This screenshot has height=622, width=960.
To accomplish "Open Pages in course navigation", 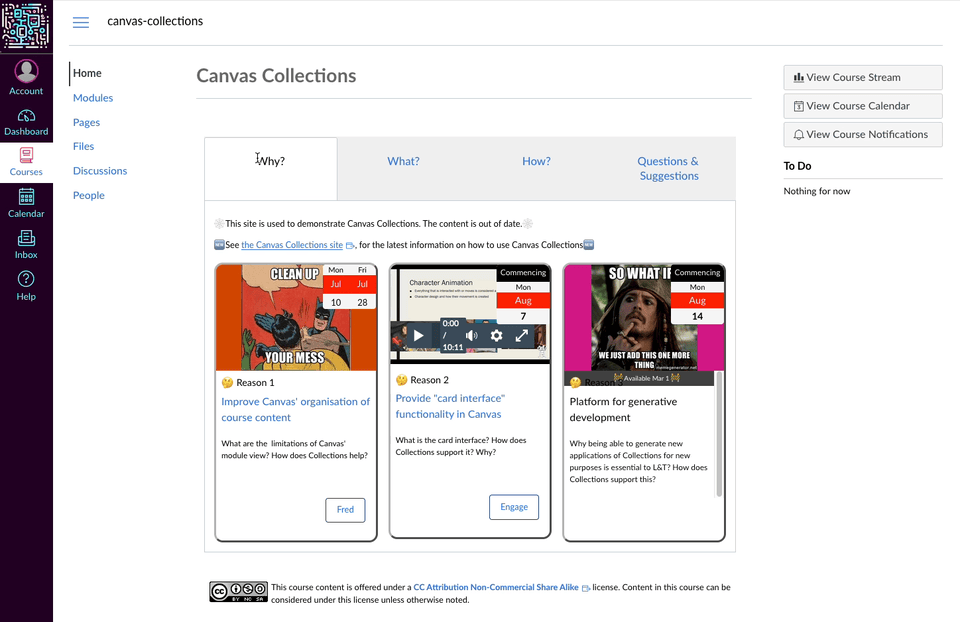I will click(x=86, y=122).
